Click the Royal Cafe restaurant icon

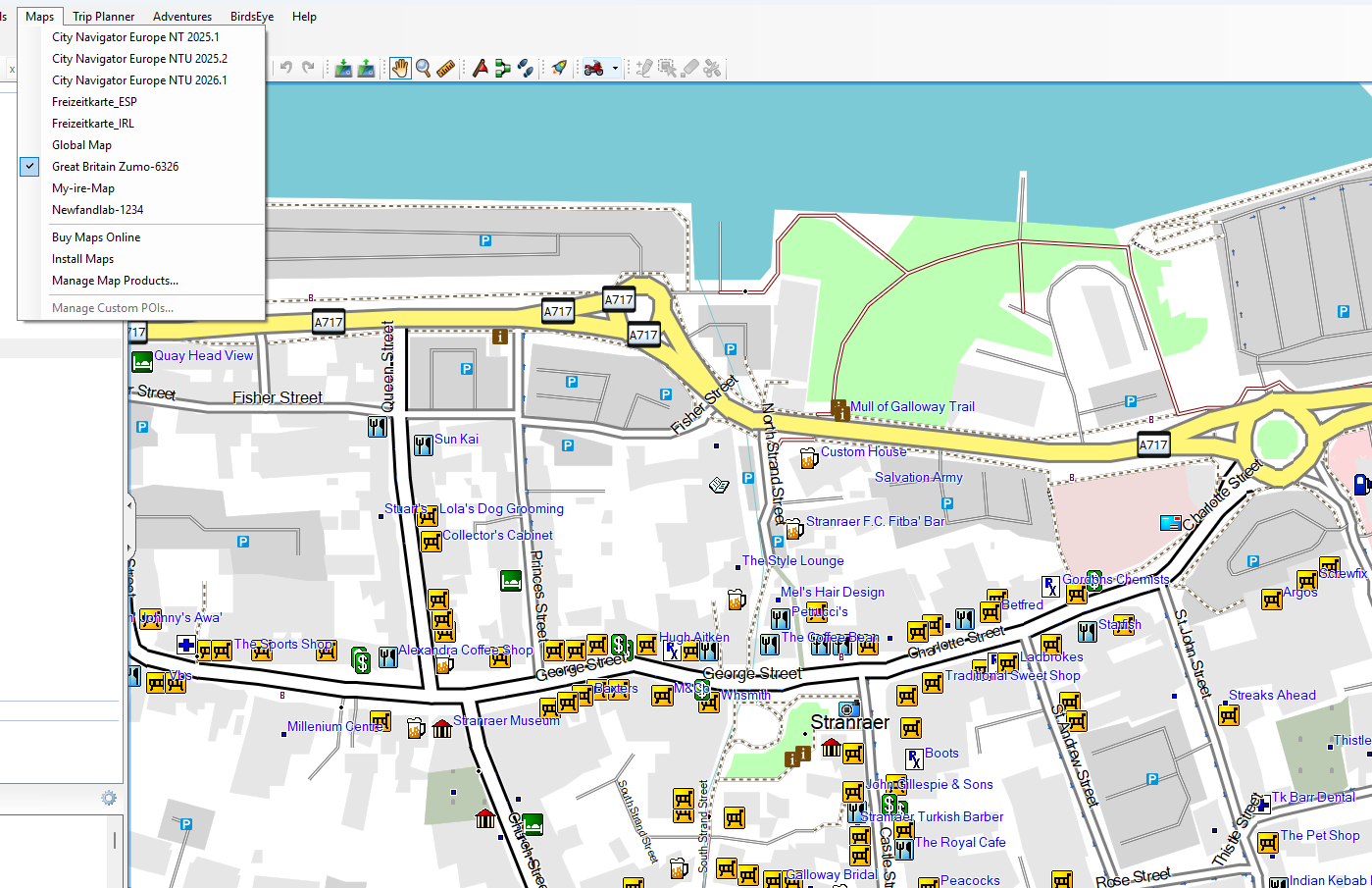click(904, 850)
